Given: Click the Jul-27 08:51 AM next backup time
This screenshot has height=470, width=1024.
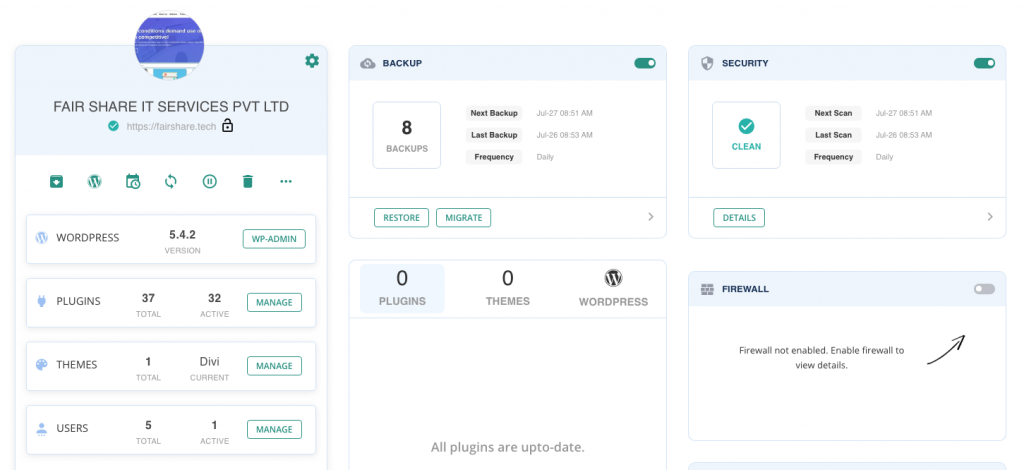Looking at the screenshot, I should [x=564, y=113].
